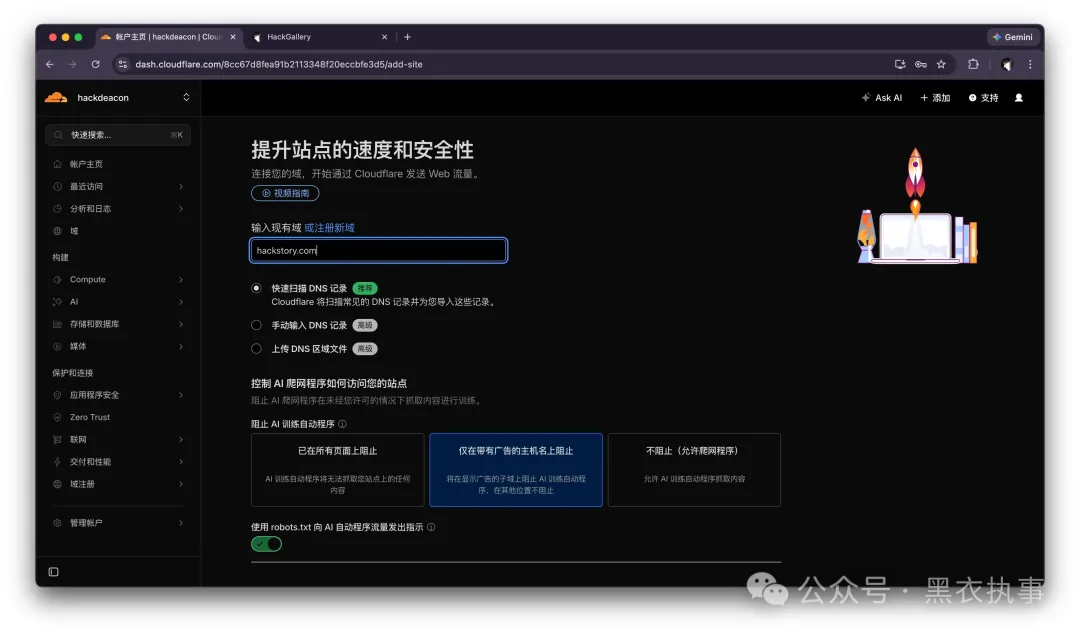The image size is (1080, 634).
Task: Open Gemini button in browser
Action: 1013,37
